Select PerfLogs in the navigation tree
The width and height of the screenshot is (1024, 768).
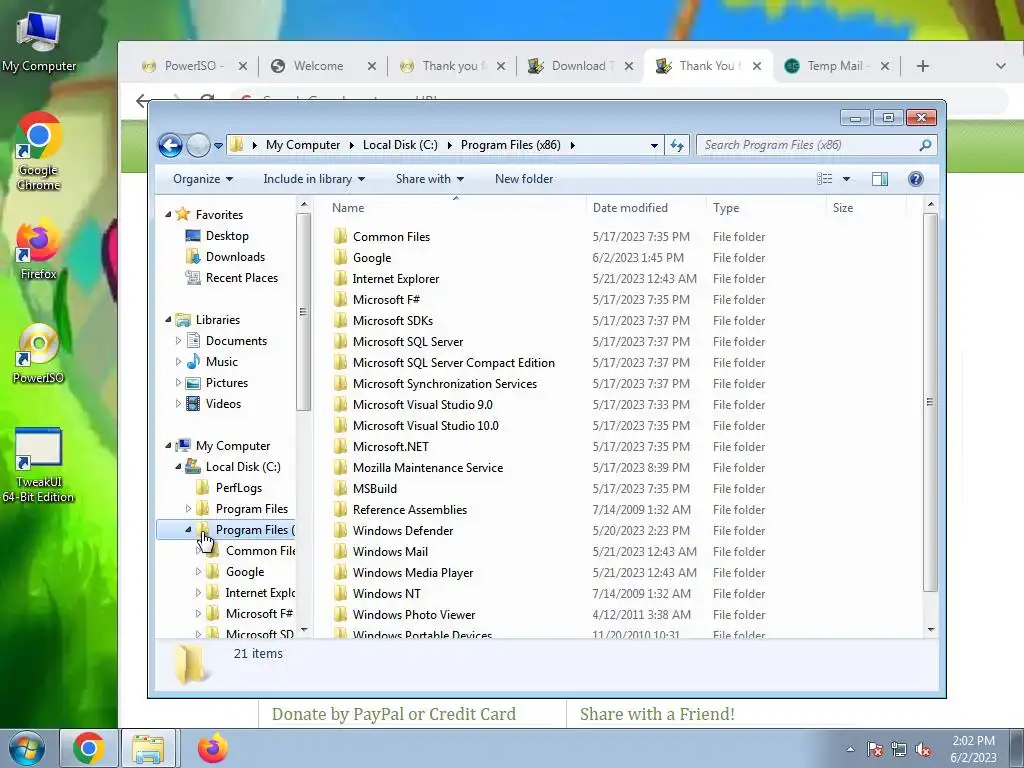pyautogui.click(x=238, y=488)
